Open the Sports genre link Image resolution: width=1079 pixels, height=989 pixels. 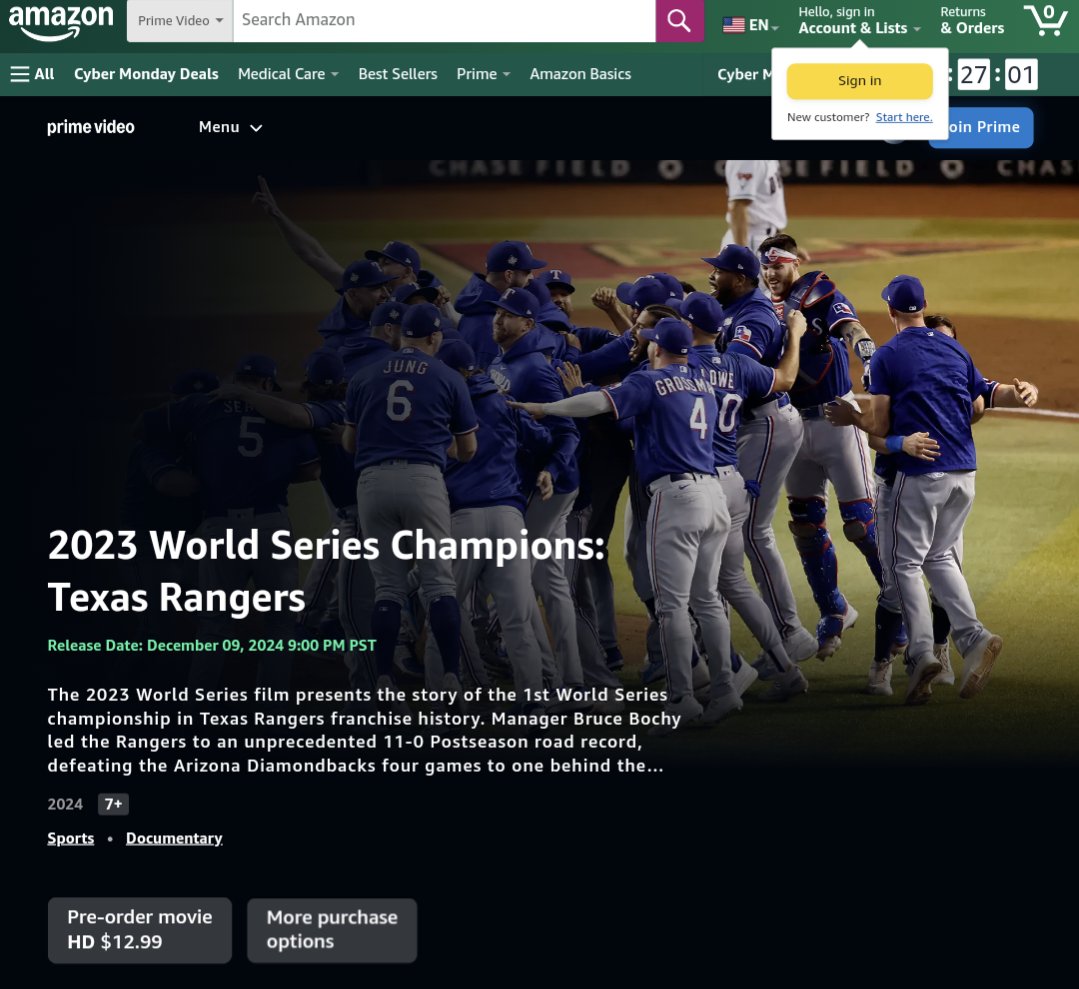[x=71, y=838]
